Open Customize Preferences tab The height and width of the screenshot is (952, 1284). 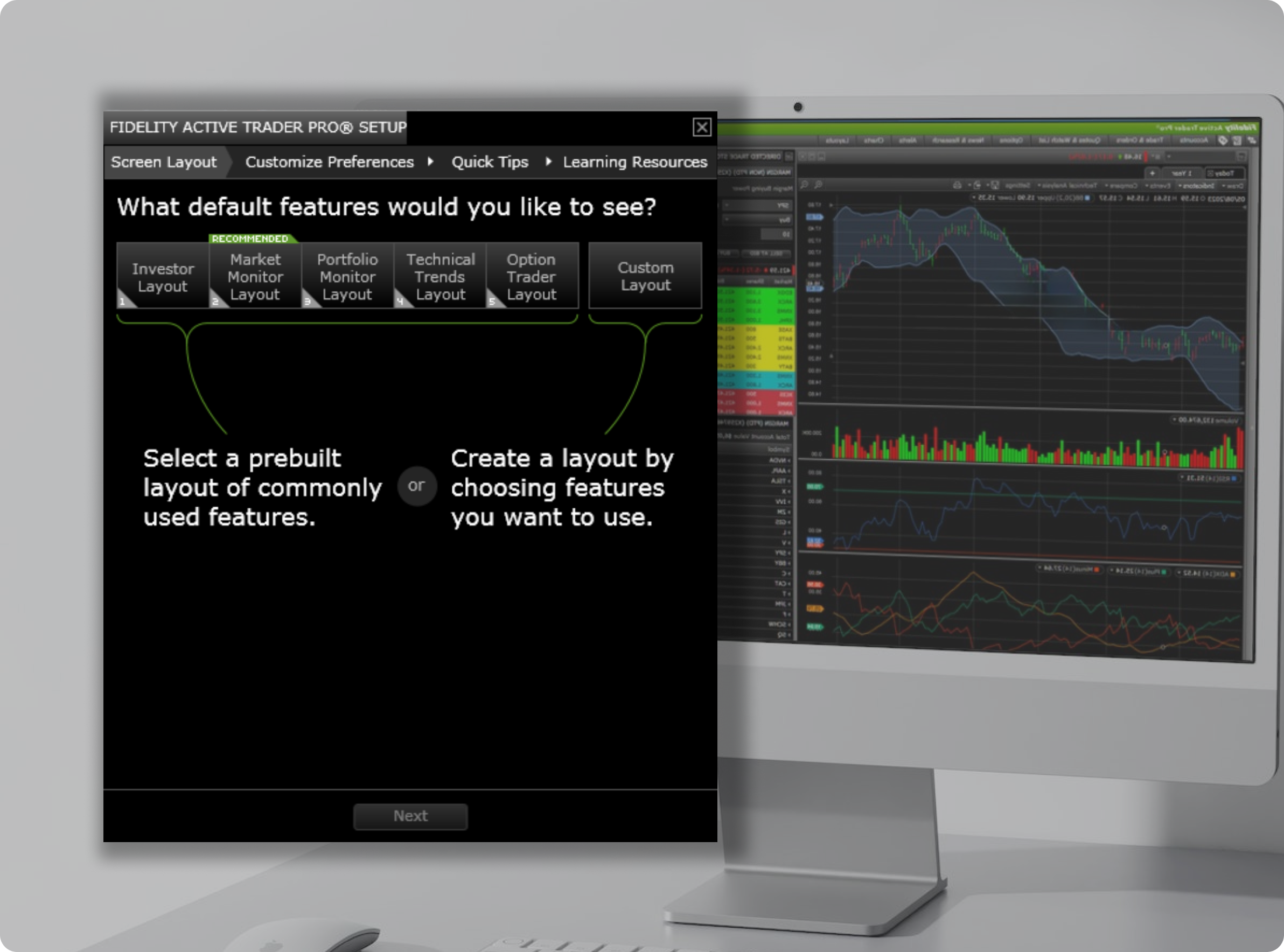(328, 162)
